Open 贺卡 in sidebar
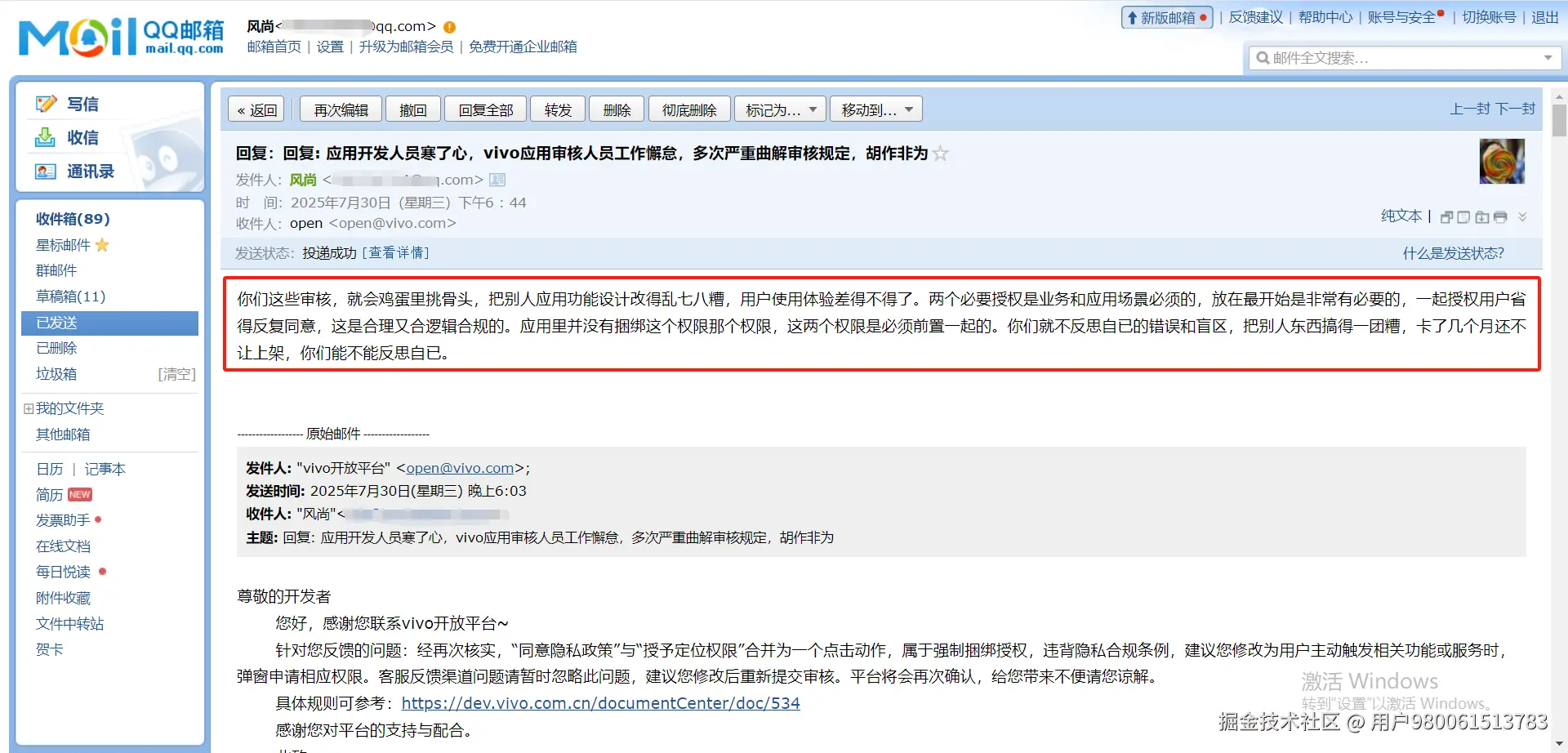This screenshot has width=1568, height=753. point(49,649)
